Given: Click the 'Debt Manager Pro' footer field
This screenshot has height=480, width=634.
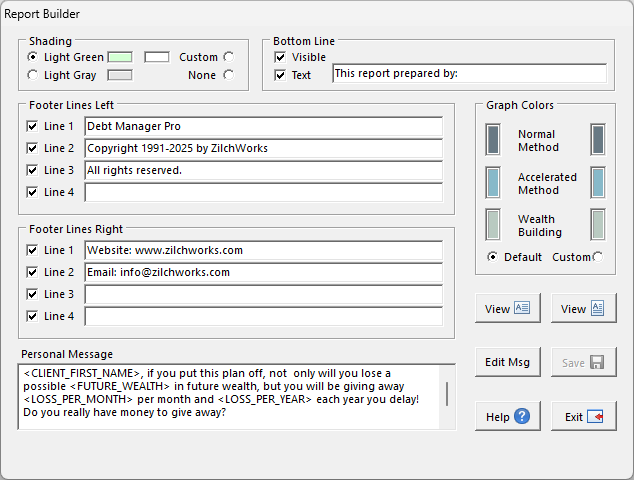Looking at the screenshot, I should 263,127.
